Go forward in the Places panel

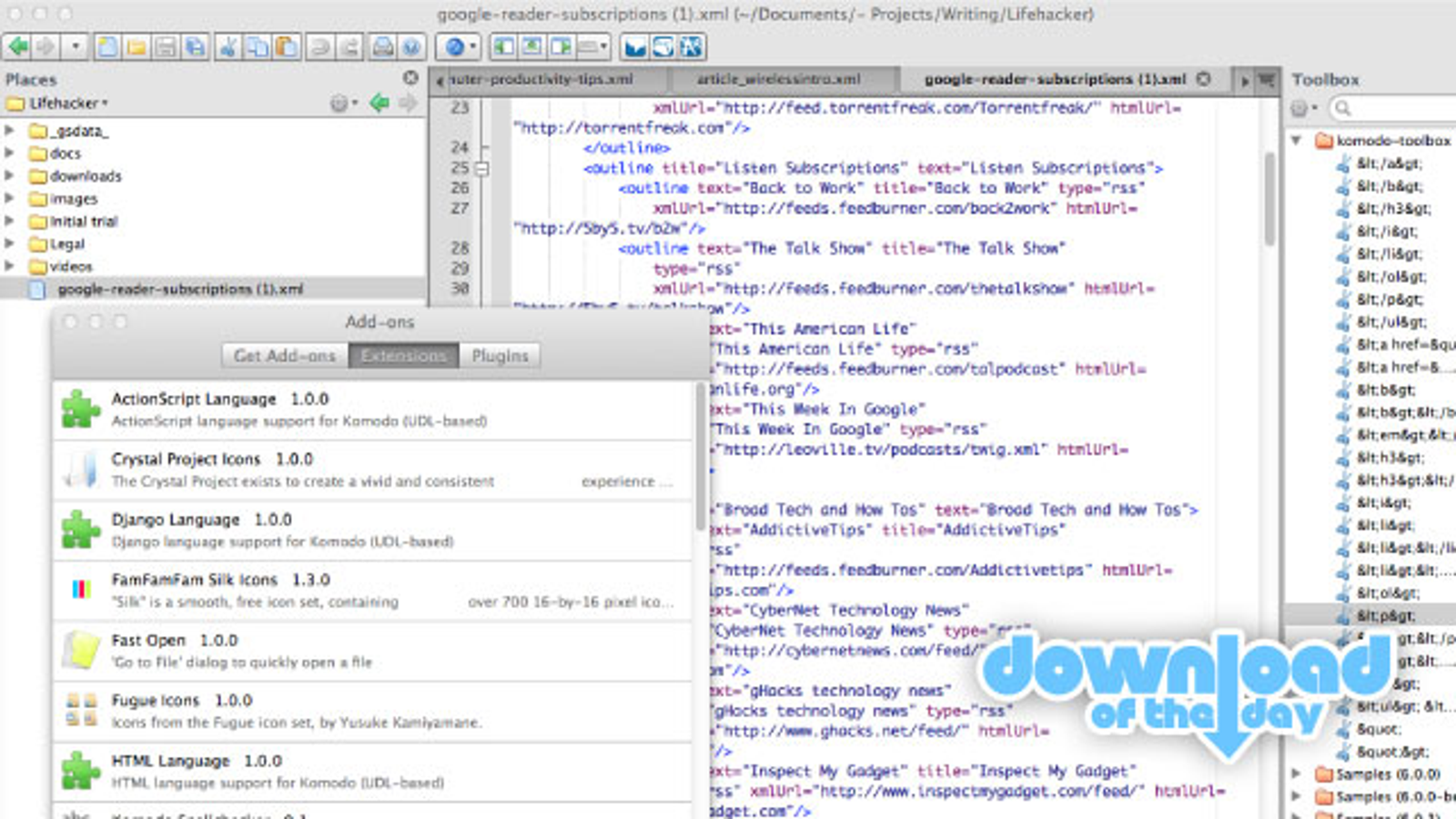click(x=408, y=103)
